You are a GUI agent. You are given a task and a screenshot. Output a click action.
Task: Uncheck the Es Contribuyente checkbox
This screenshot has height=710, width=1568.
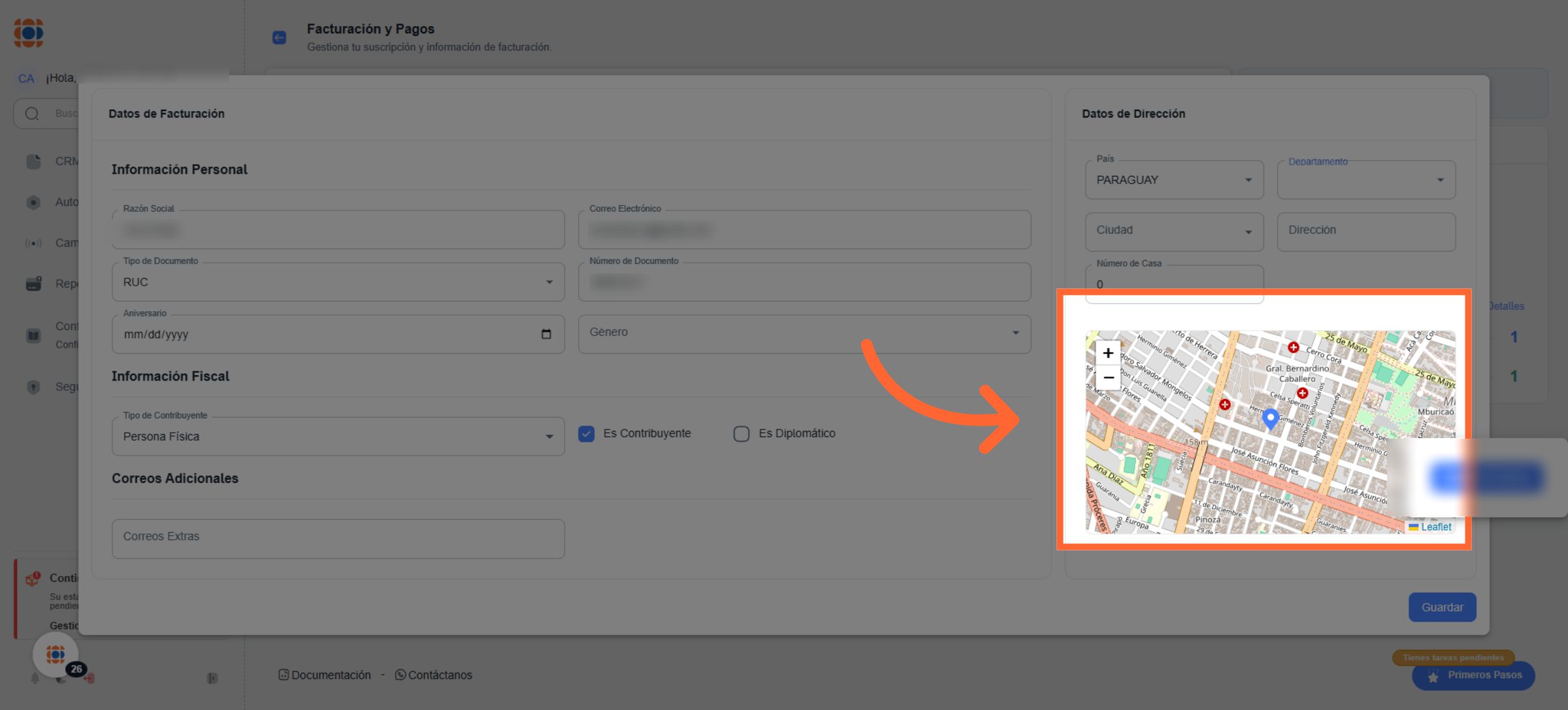(586, 433)
